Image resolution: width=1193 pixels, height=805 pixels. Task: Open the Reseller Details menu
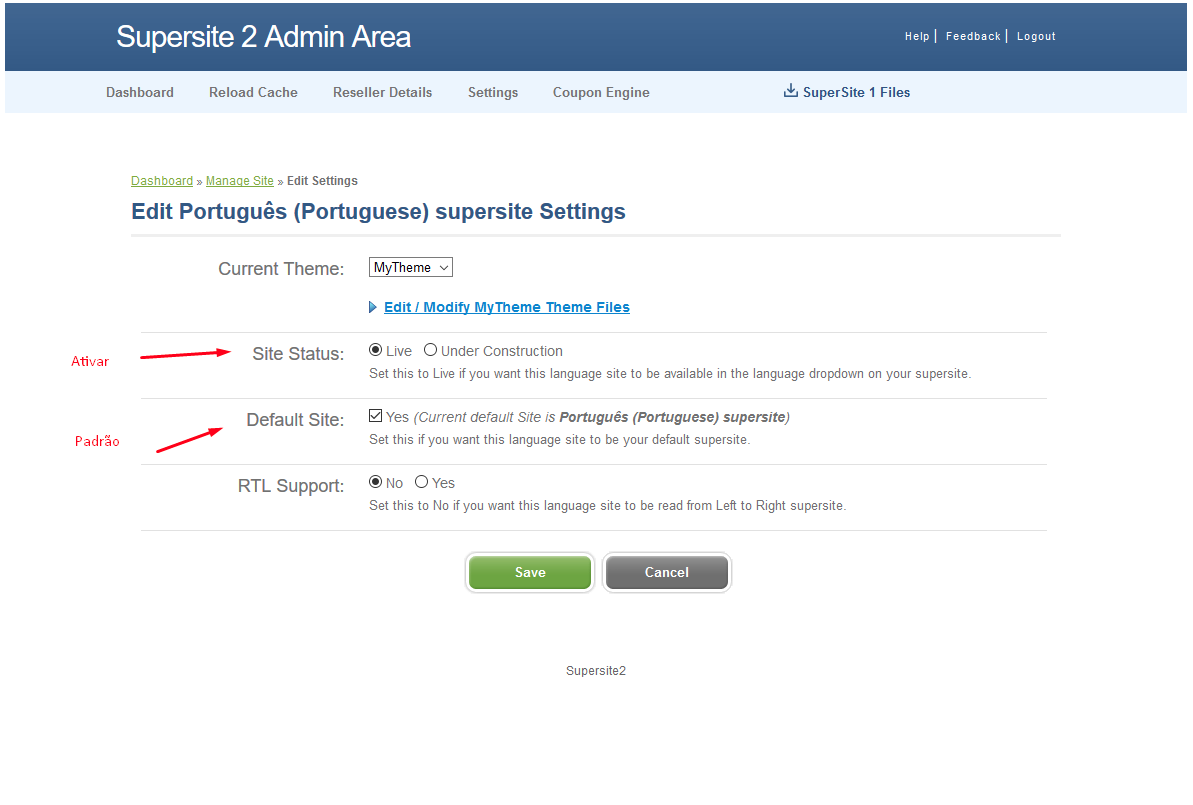(x=383, y=92)
